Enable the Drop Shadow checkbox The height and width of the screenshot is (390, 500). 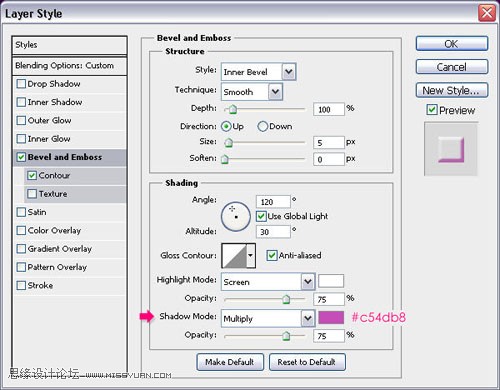point(21,84)
